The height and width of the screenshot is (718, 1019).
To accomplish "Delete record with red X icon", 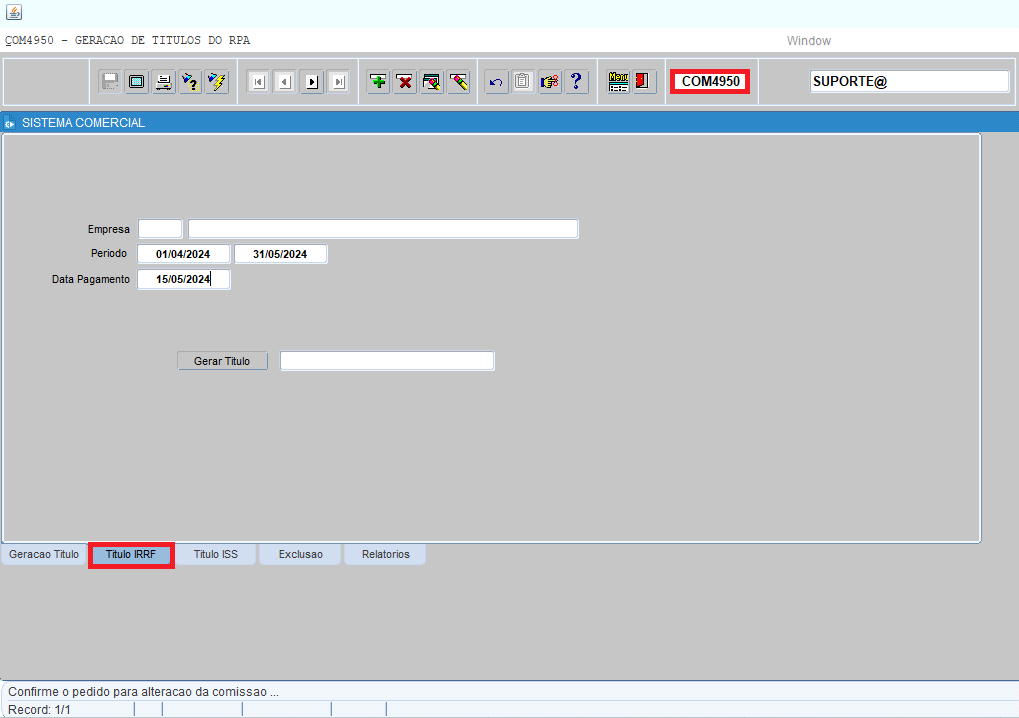I will (x=405, y=82).
